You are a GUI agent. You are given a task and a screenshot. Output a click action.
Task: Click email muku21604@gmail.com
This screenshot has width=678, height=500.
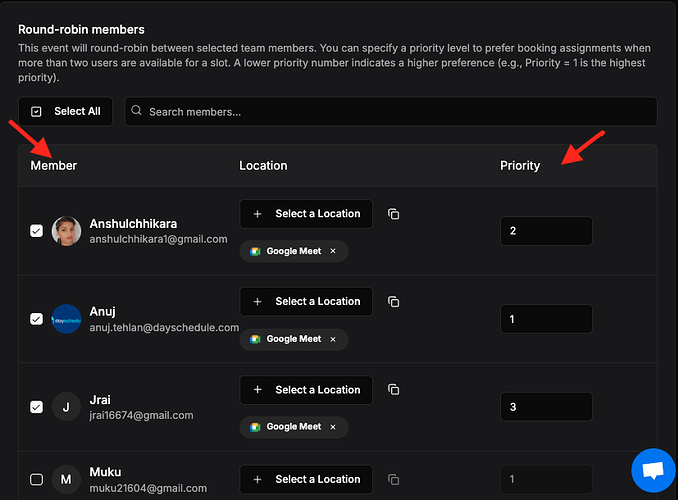(148, 488)
